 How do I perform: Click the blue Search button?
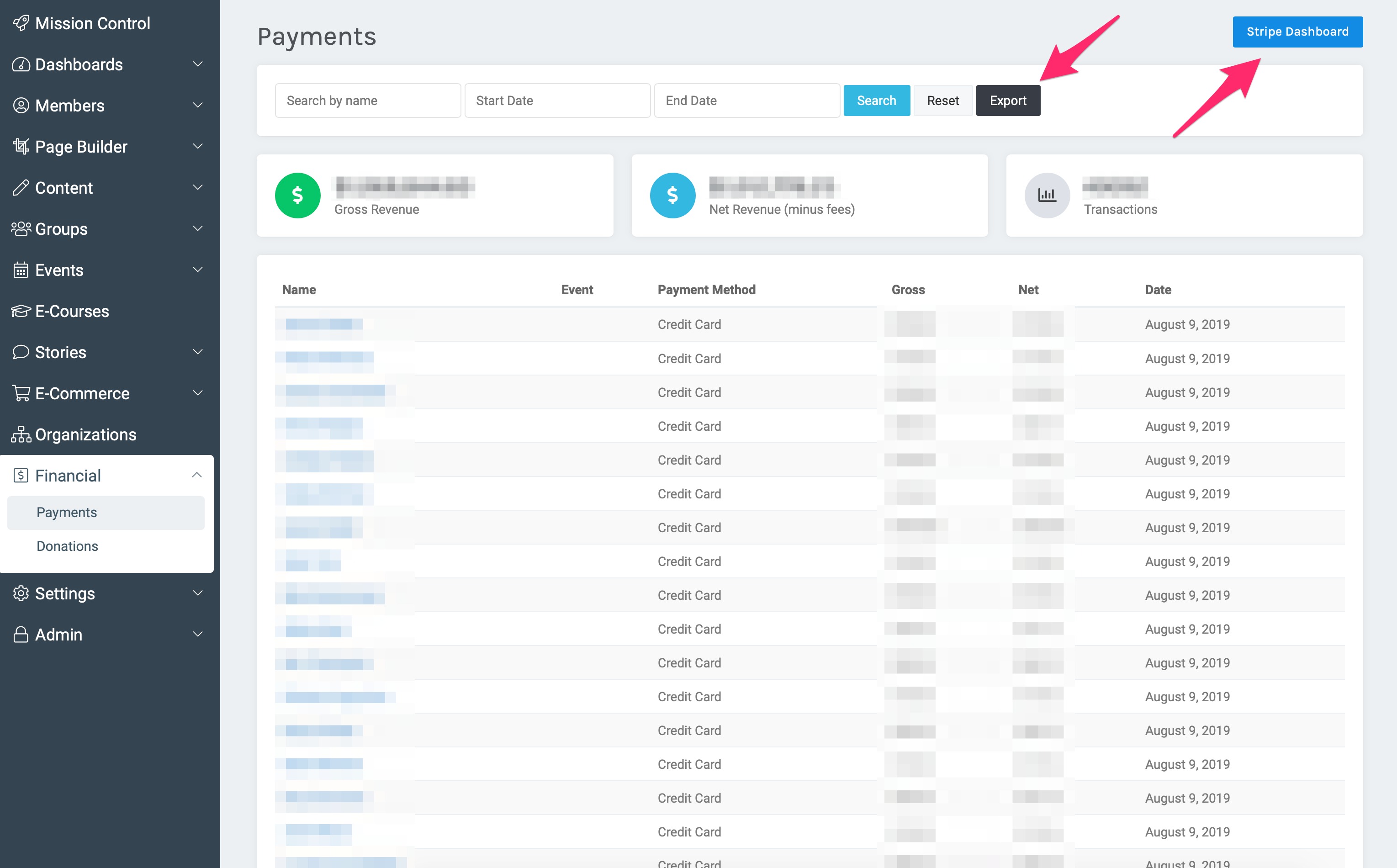tap(876, 101)
